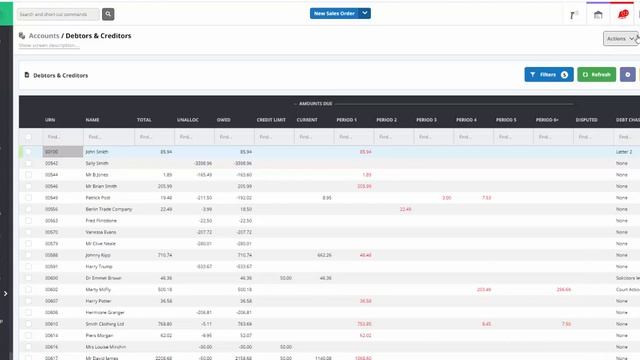Viewport: 640px width, 360px height.
Task: Open the Actions dropdown
Action: pos(620,38)
